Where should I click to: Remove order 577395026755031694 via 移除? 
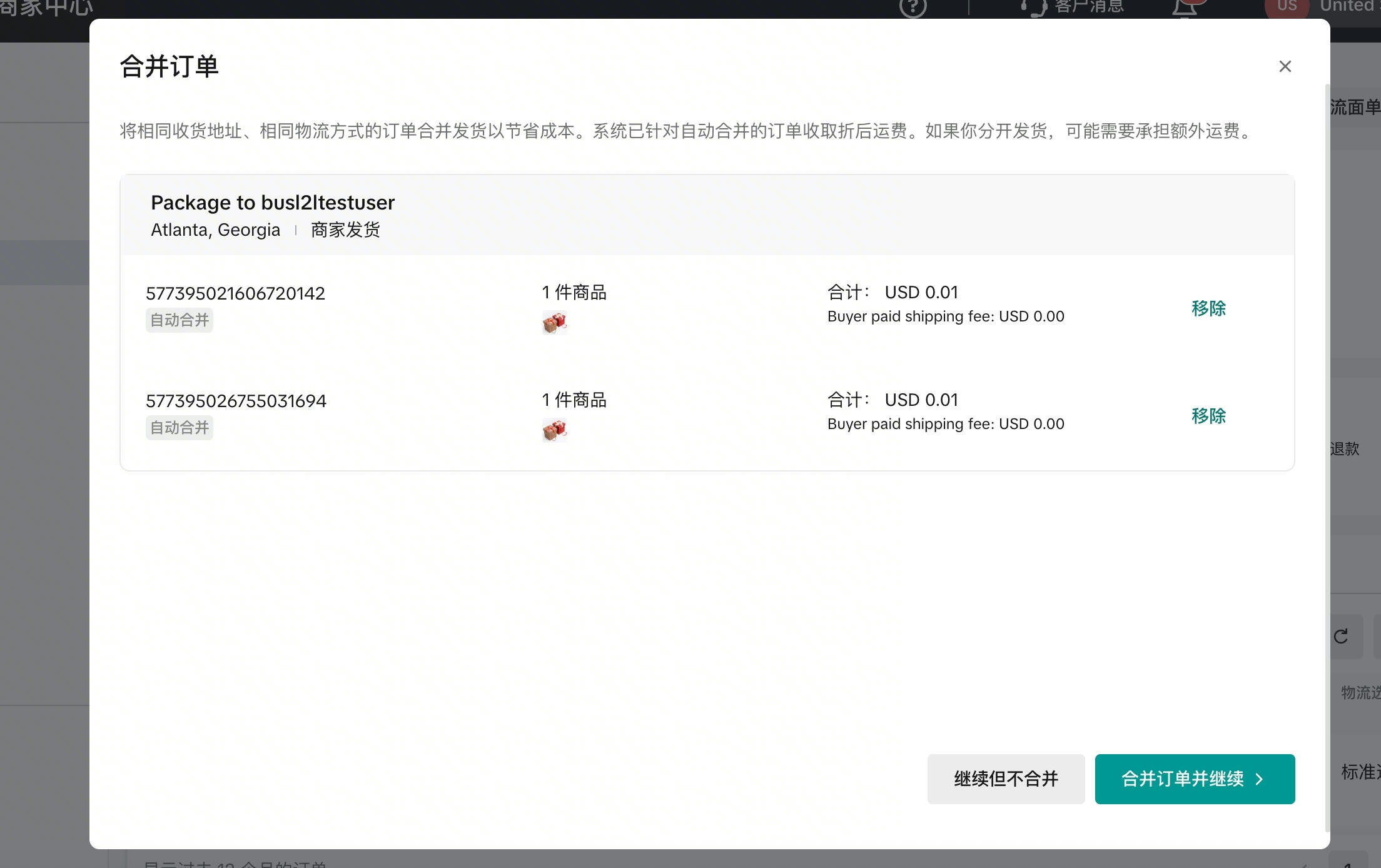tap(1208, 416)
